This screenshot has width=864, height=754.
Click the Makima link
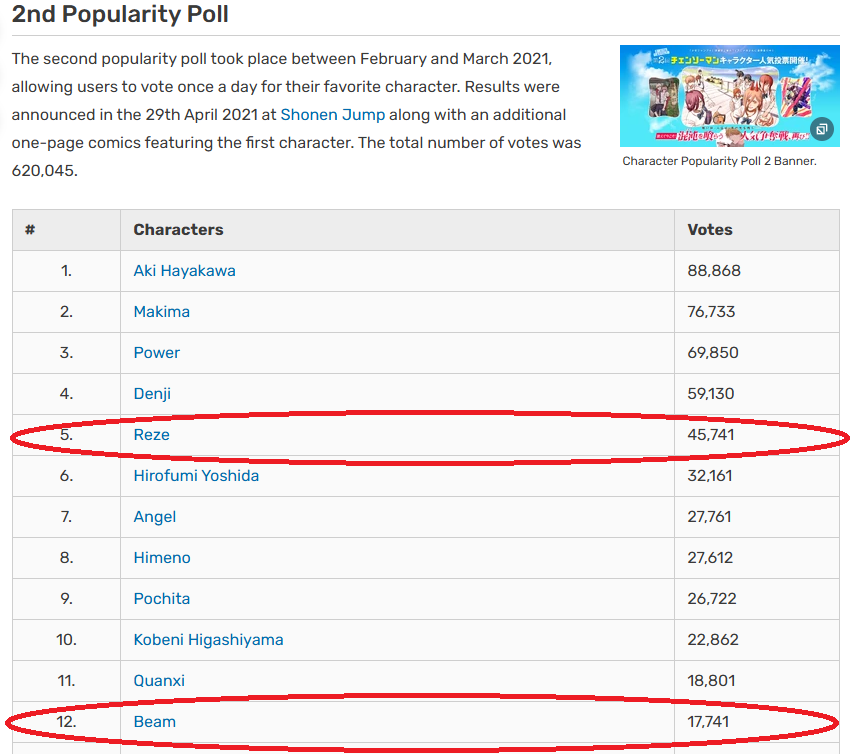pos(161,312)
